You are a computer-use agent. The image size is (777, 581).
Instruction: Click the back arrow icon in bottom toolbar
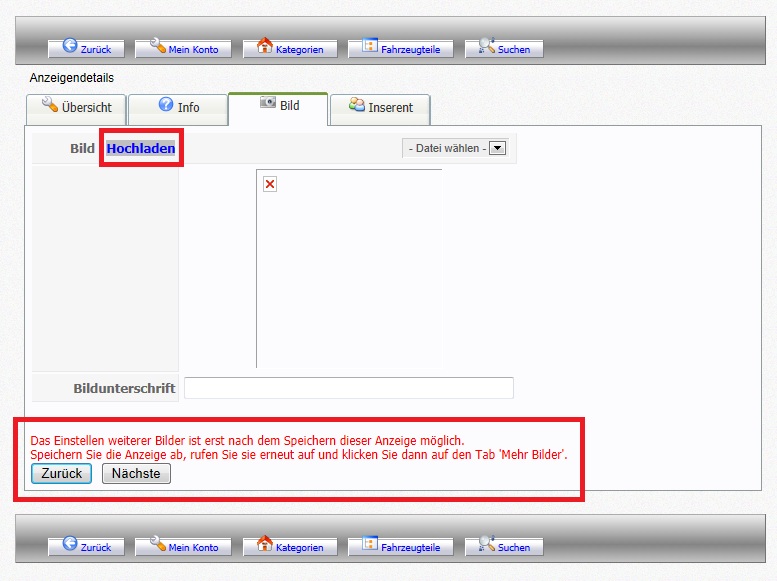pos(70,543)
